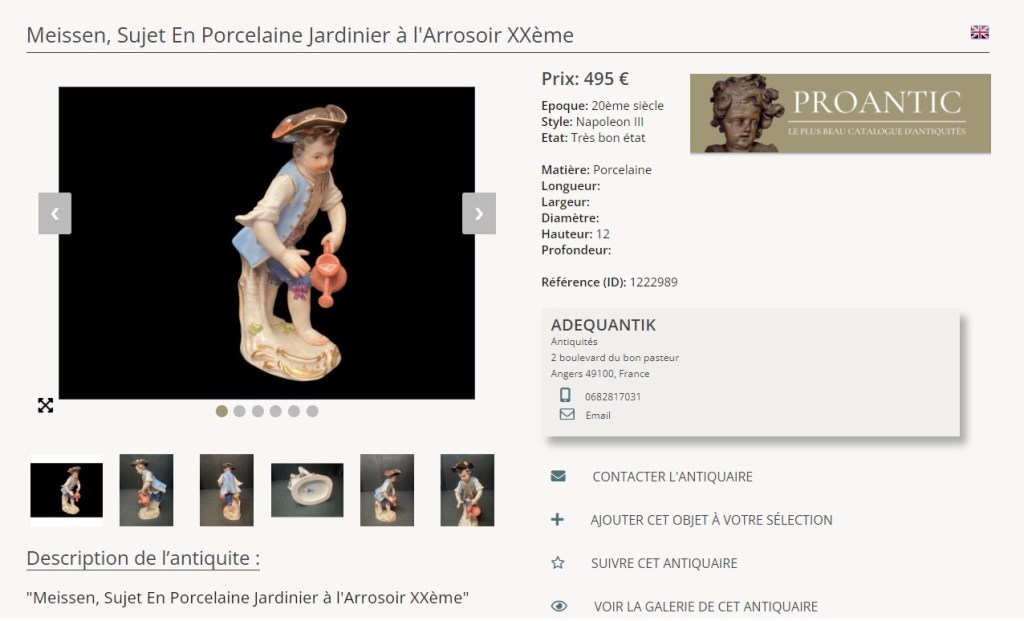Click the email envelope icon in dealer card
This screenshot has width=1024, height=621.
point(566,415)
